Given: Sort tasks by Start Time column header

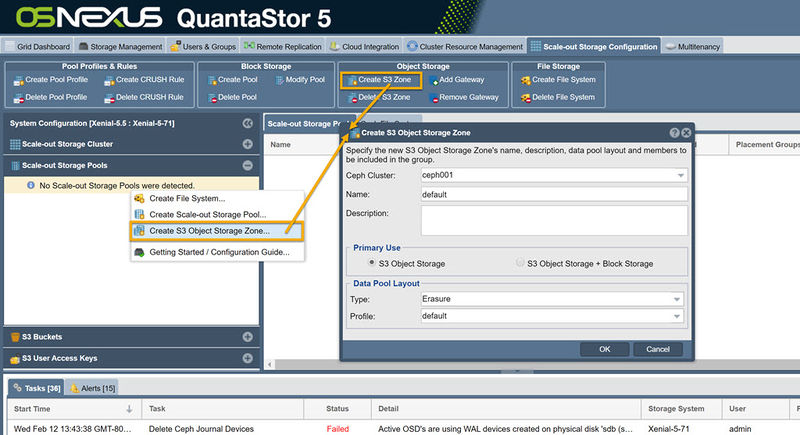Looking at the screenshot, I should 74,409.
